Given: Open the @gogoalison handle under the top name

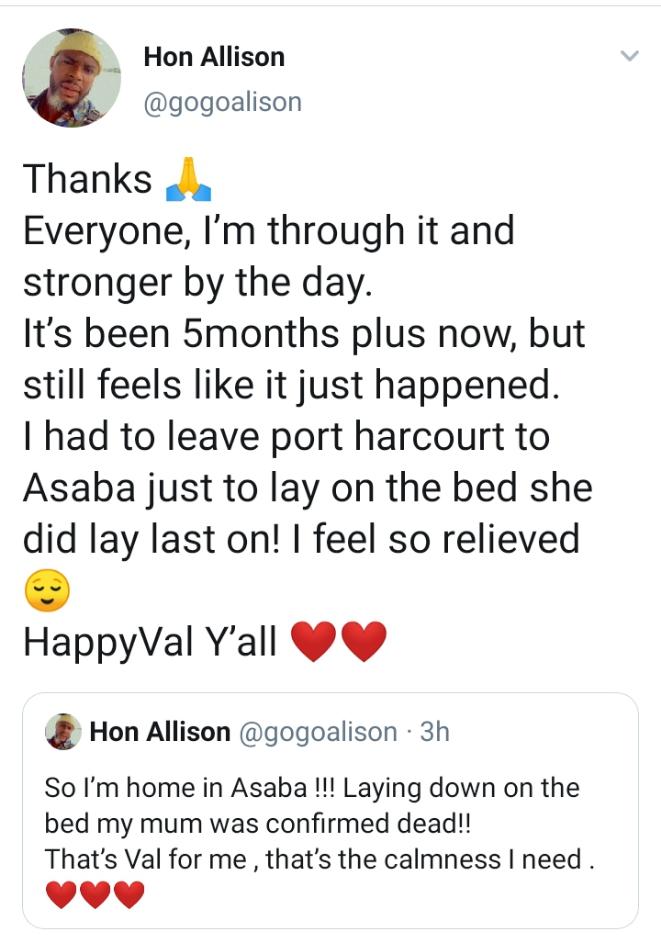Looking at the screenshot, I should [x=222, y=102].
